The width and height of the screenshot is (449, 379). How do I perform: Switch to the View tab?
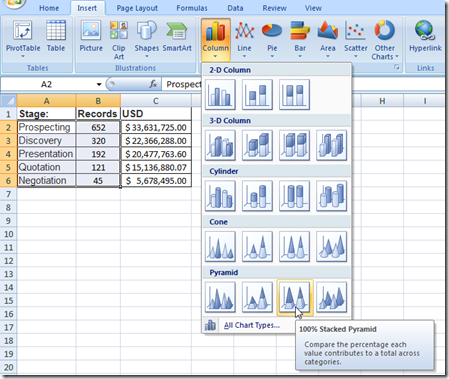[x=313, y=8]
